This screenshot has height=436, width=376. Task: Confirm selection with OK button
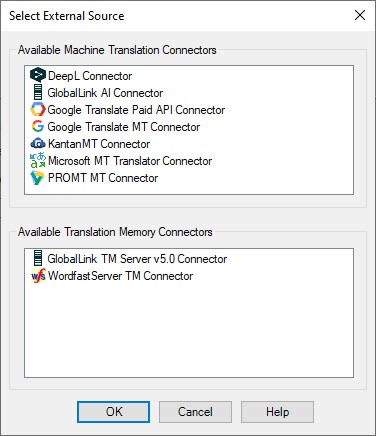tap(113, 412)
